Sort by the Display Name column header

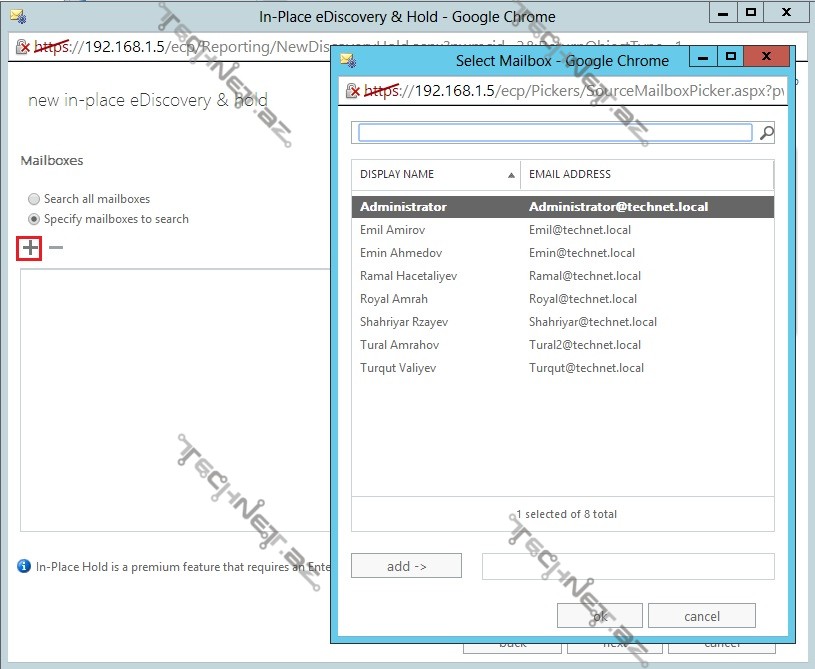click(436, 174)
